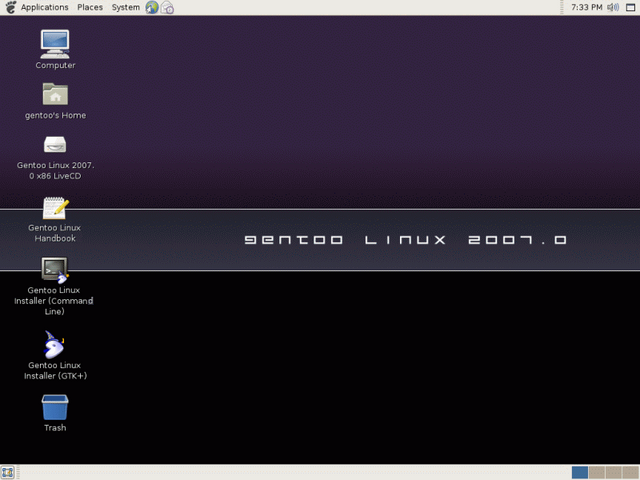
Task: Click the GNOME foot logo icon
Action: [x=10, y=7]
